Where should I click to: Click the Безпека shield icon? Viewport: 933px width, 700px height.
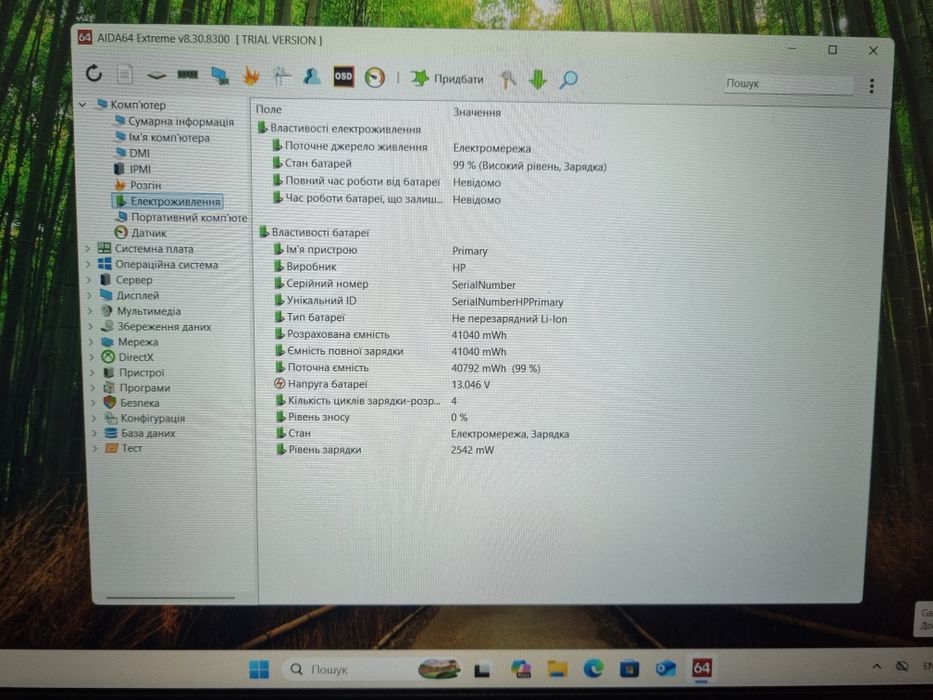pyautogui.click(x=109, y=402)
